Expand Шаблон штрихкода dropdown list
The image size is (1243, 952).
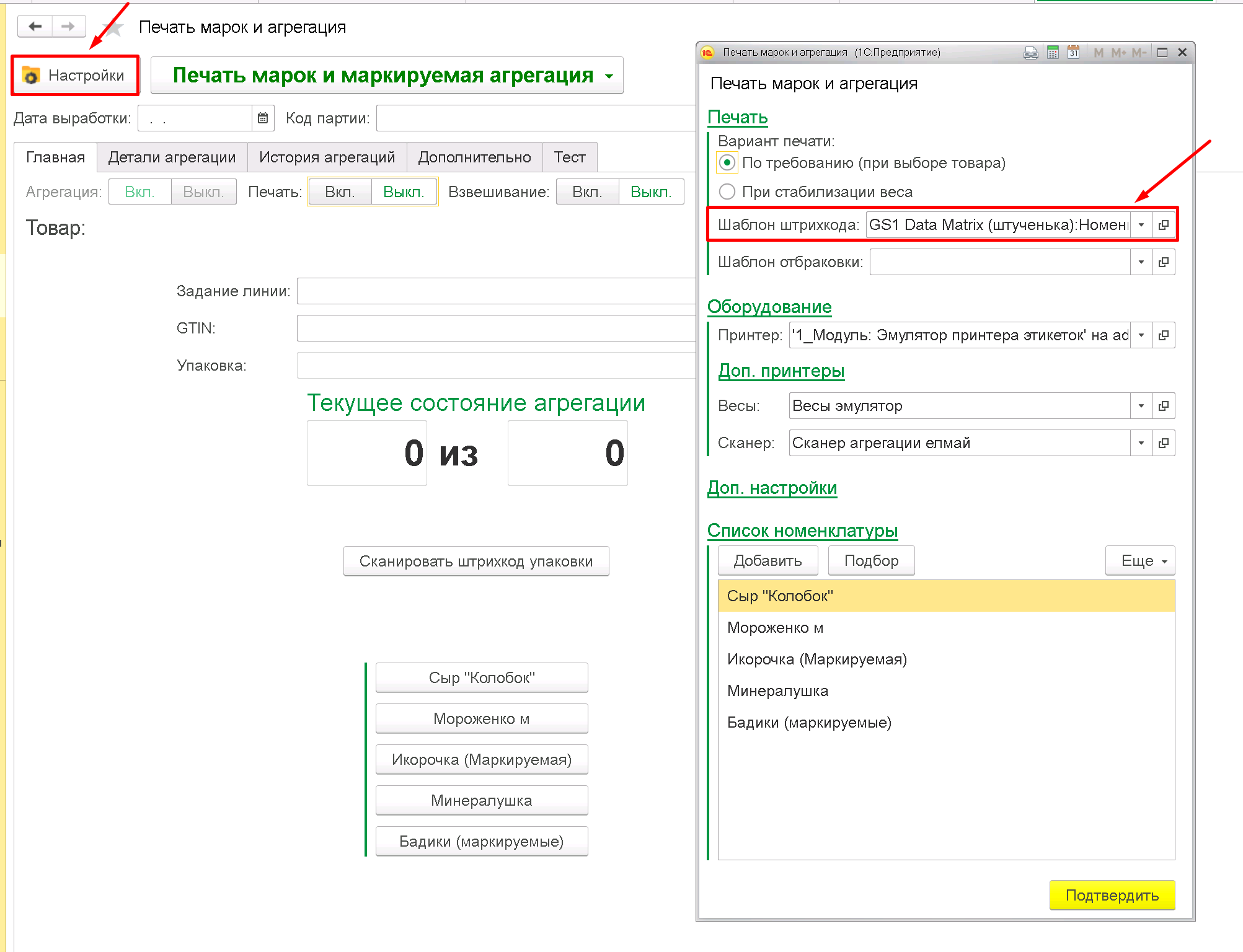click(1141, 224)
